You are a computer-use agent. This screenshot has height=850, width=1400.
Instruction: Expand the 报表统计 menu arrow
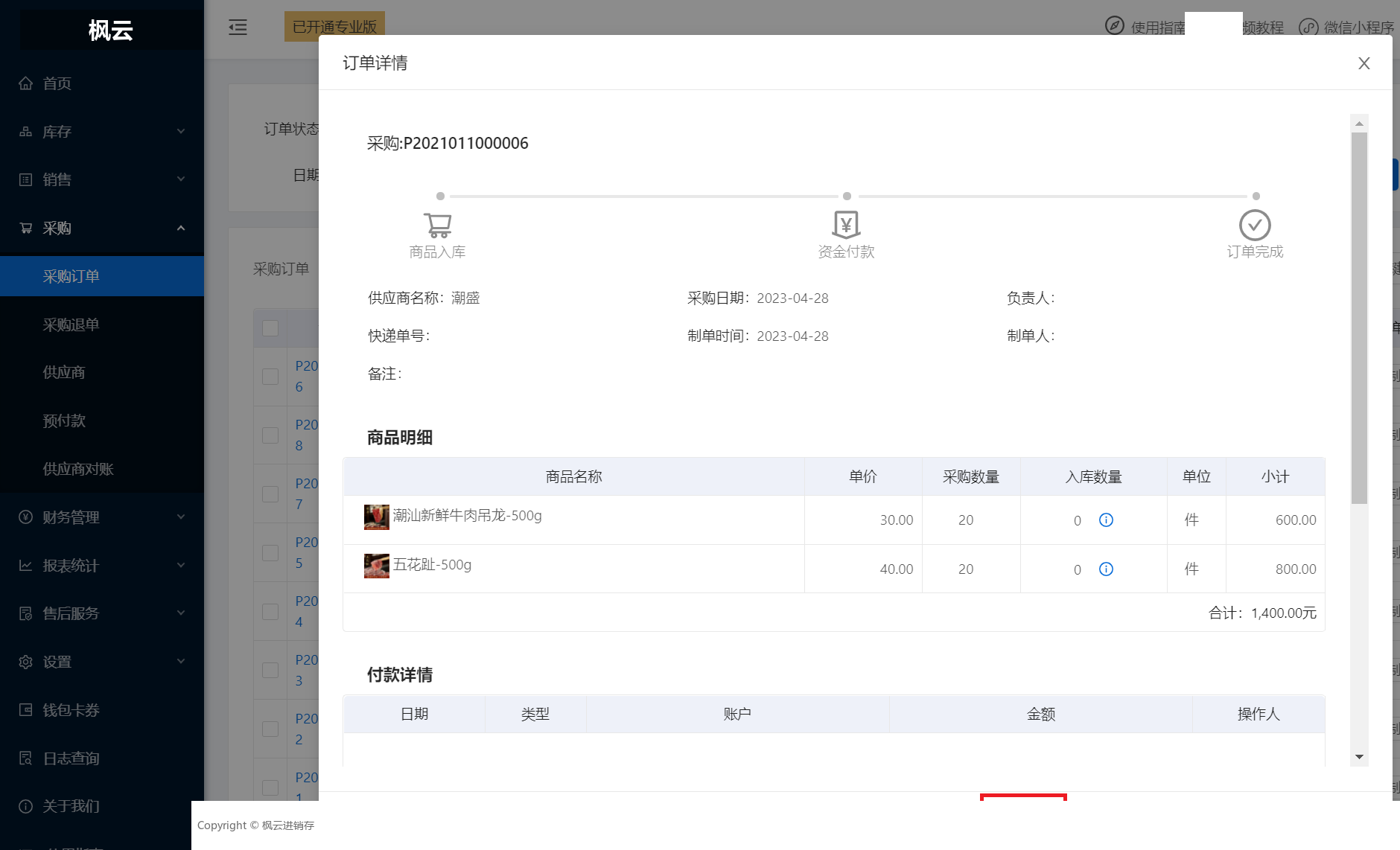click(x=181, y=566)
